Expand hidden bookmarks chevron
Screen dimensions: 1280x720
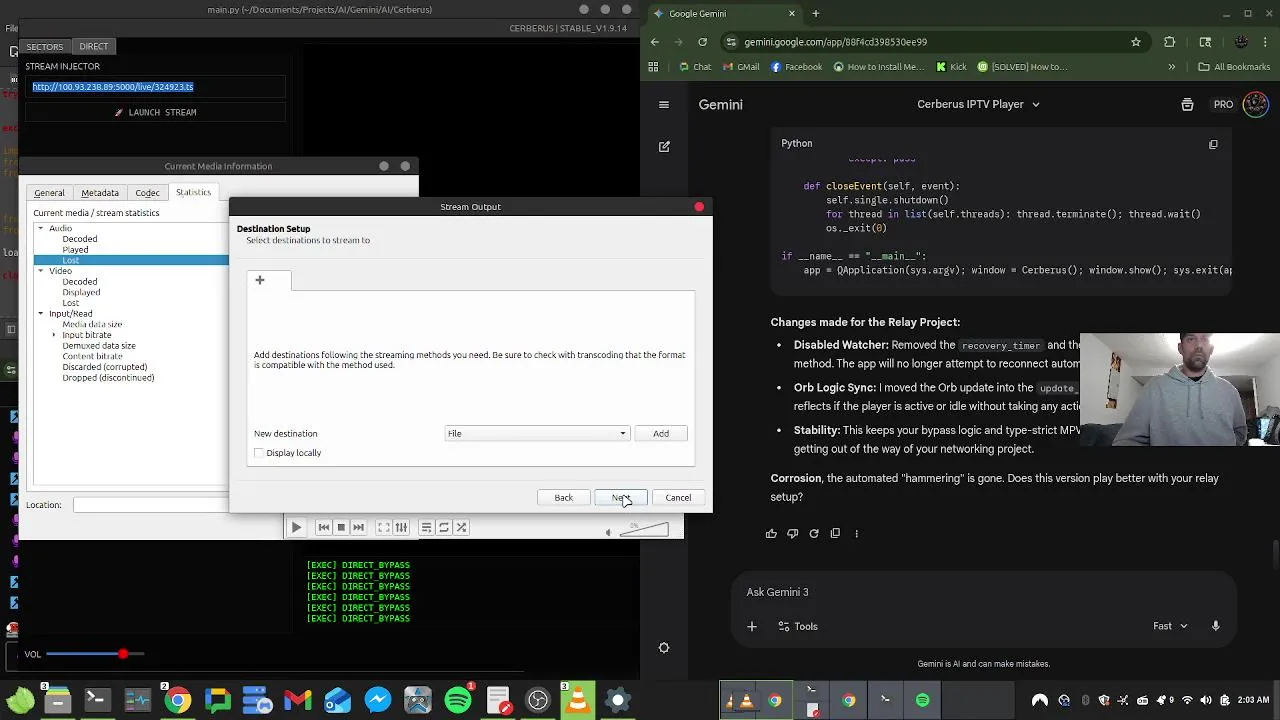pos(1172,67)
